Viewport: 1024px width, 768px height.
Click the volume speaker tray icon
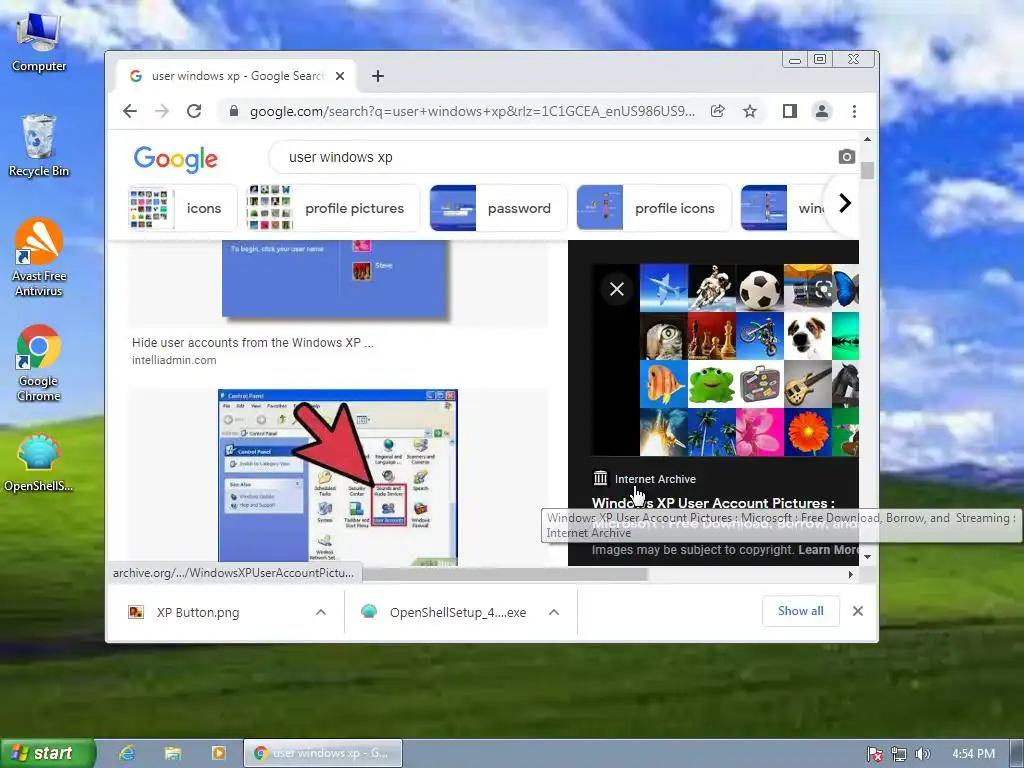tap(922, 754)
